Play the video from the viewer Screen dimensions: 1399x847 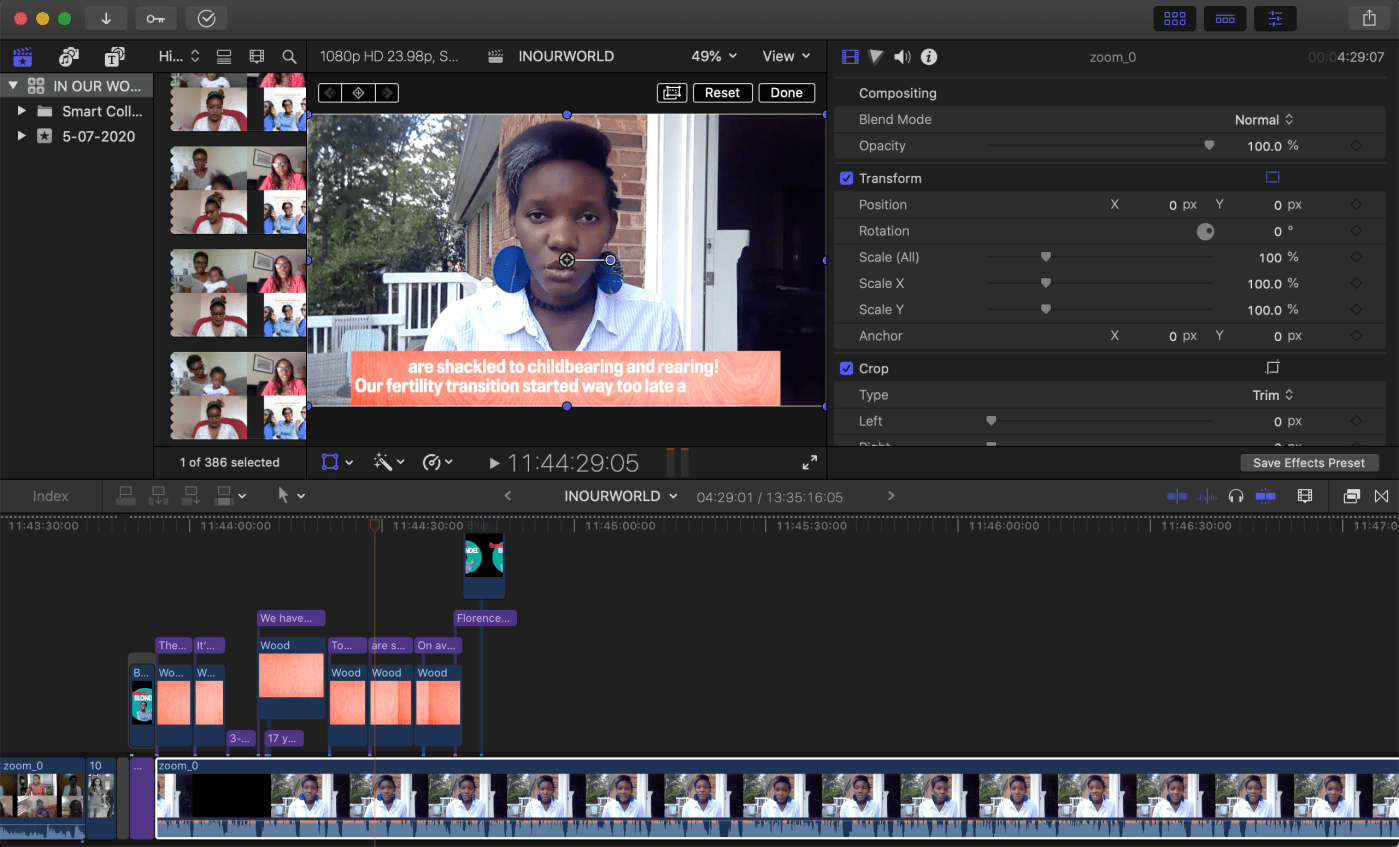click(494, 463)
